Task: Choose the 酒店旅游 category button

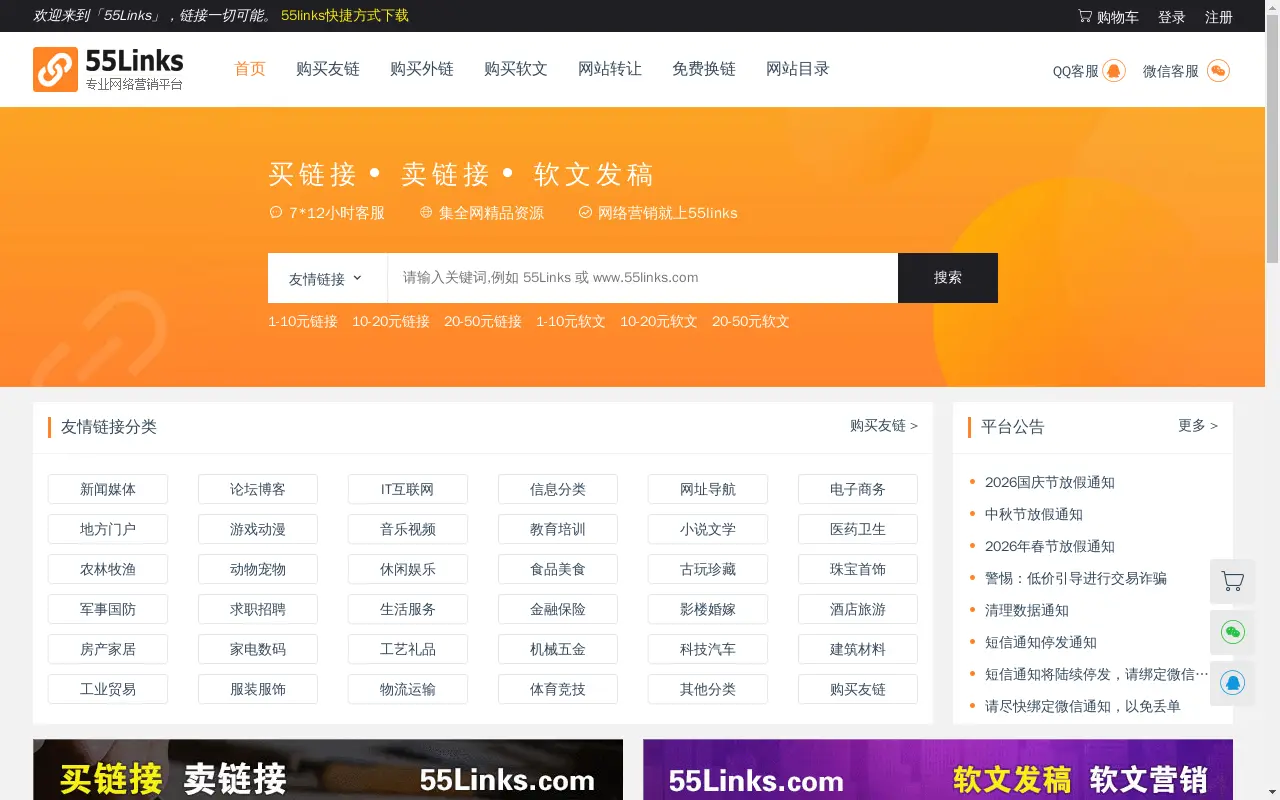Action: click(858, 609)
